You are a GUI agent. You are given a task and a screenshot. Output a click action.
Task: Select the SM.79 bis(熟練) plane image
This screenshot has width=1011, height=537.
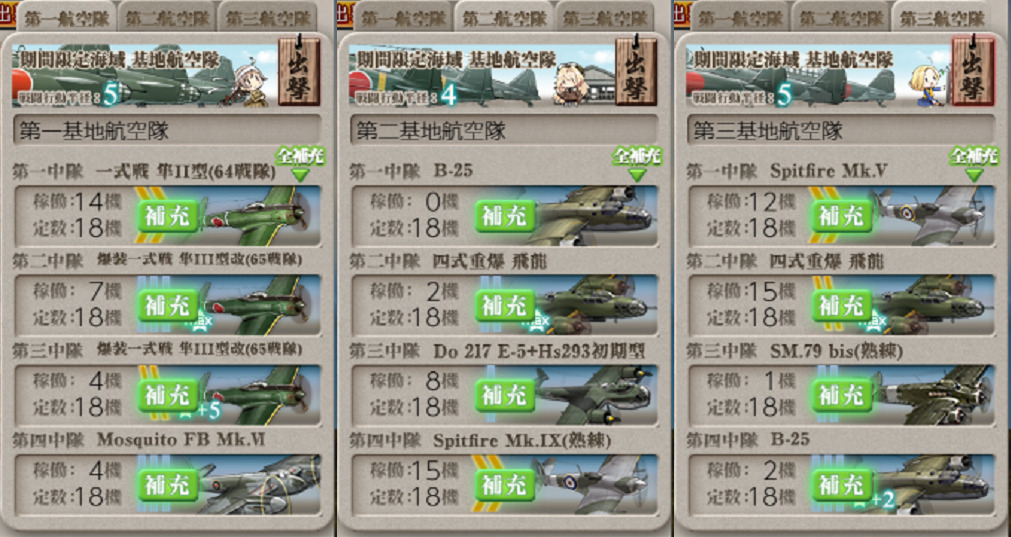(932, 395)
